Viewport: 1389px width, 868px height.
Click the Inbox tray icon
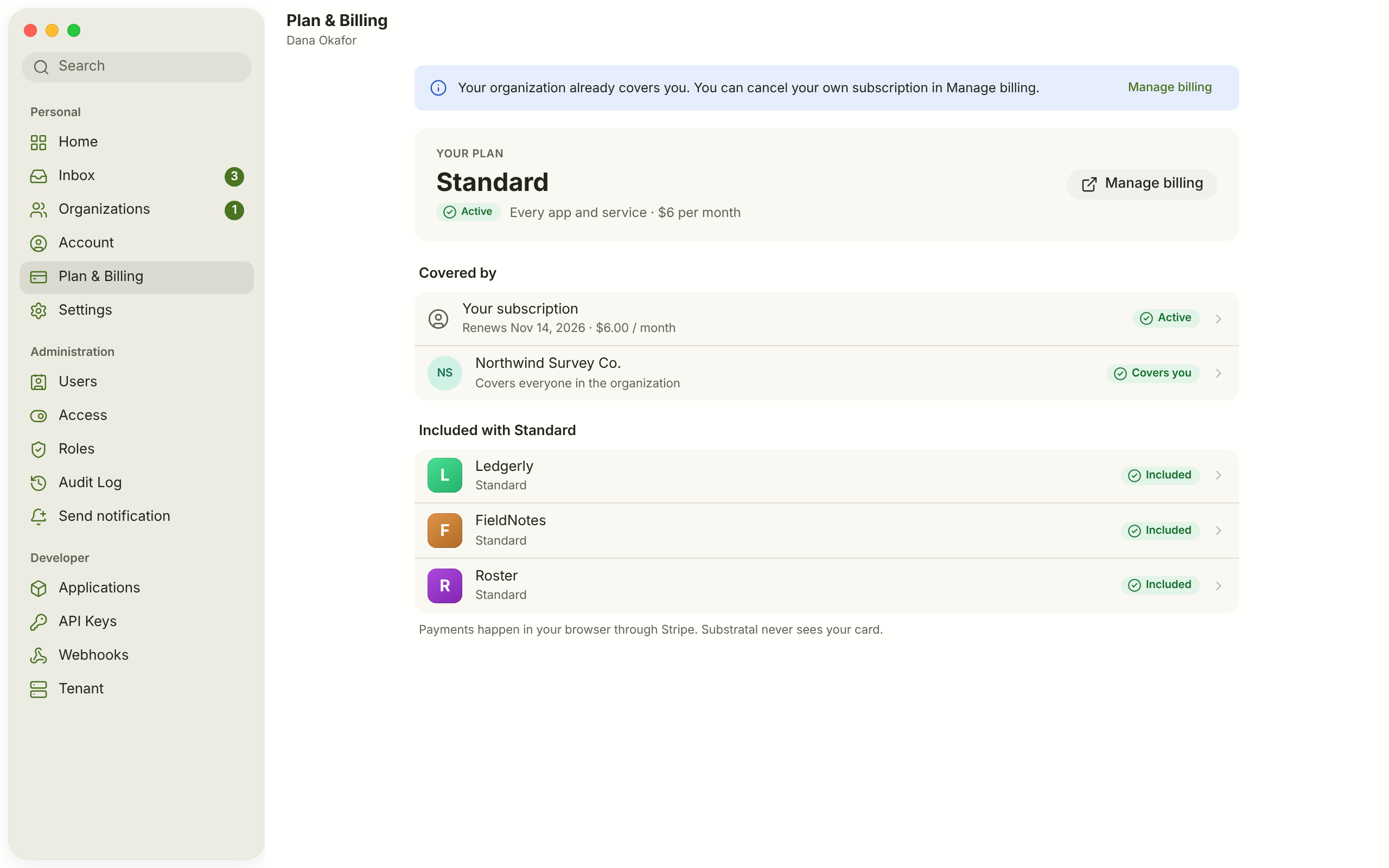[x=39, y=176]
